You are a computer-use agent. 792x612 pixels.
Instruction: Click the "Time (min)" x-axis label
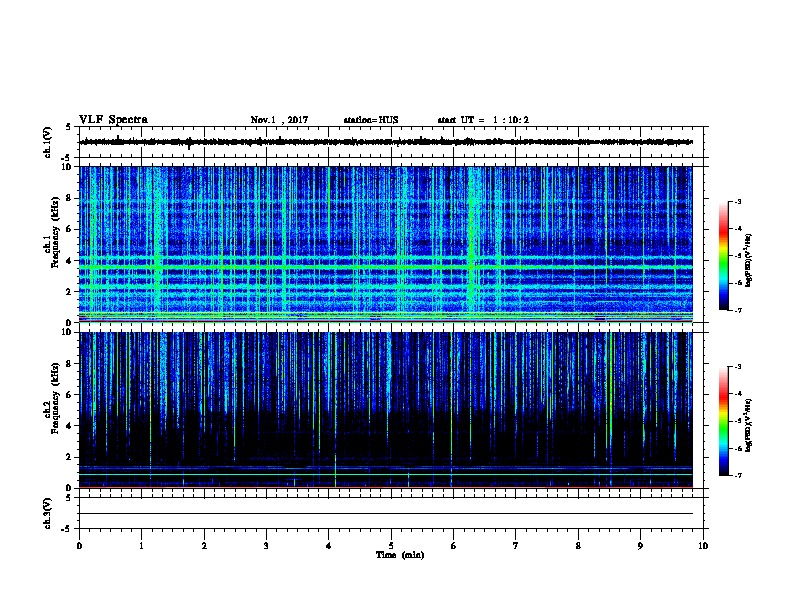click(x=400, y=555)
